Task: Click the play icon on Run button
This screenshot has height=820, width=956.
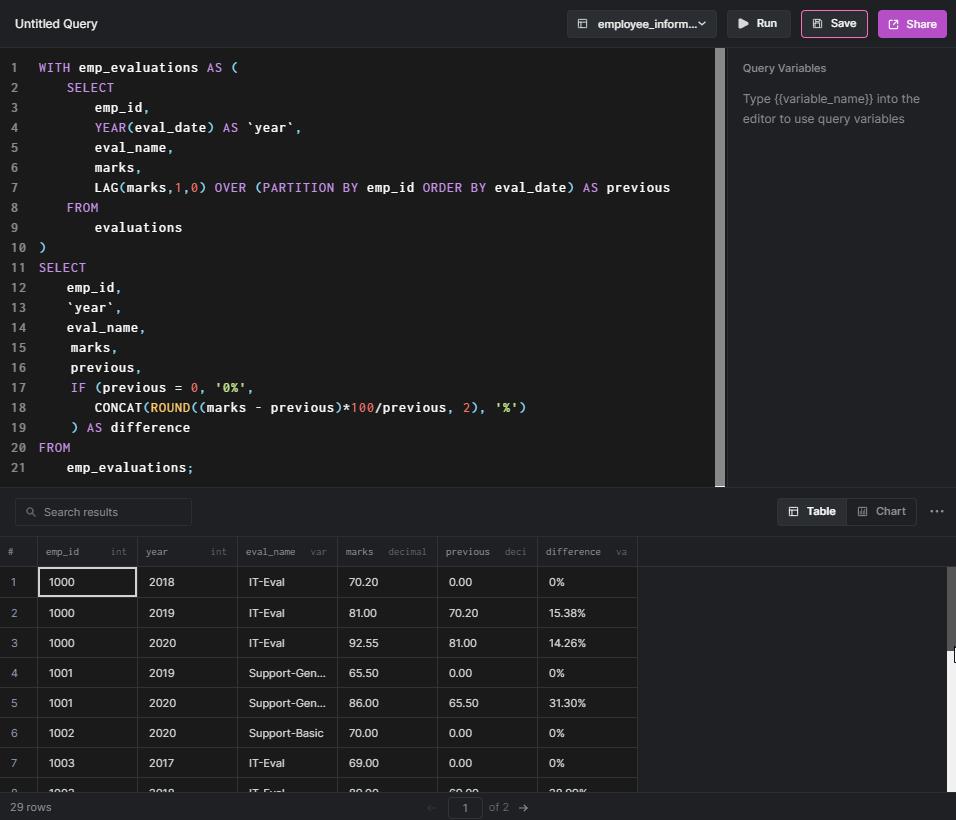Action: pos(743,24)
